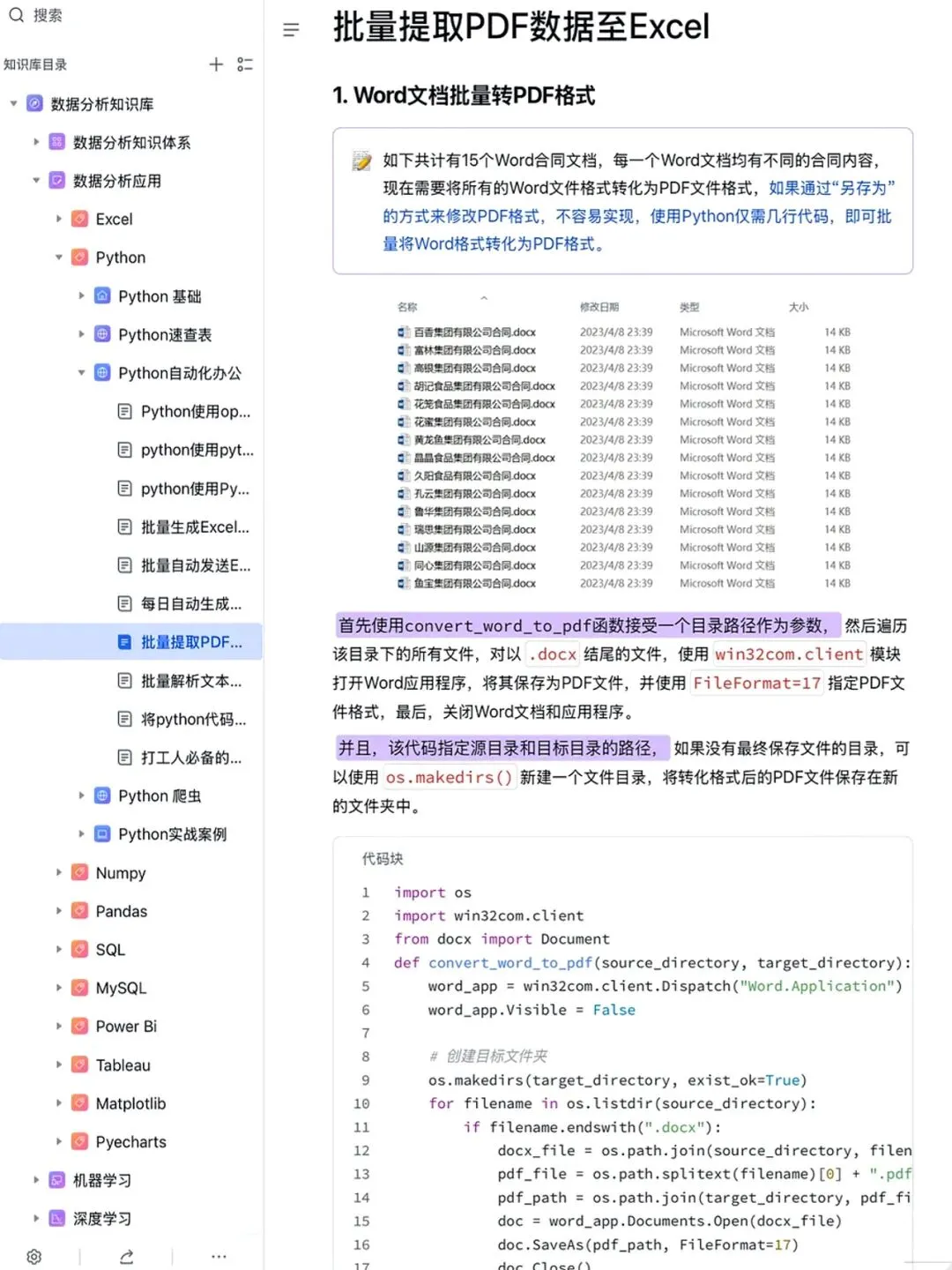Click the Python 爬虫 icon

tap(102, 796)
